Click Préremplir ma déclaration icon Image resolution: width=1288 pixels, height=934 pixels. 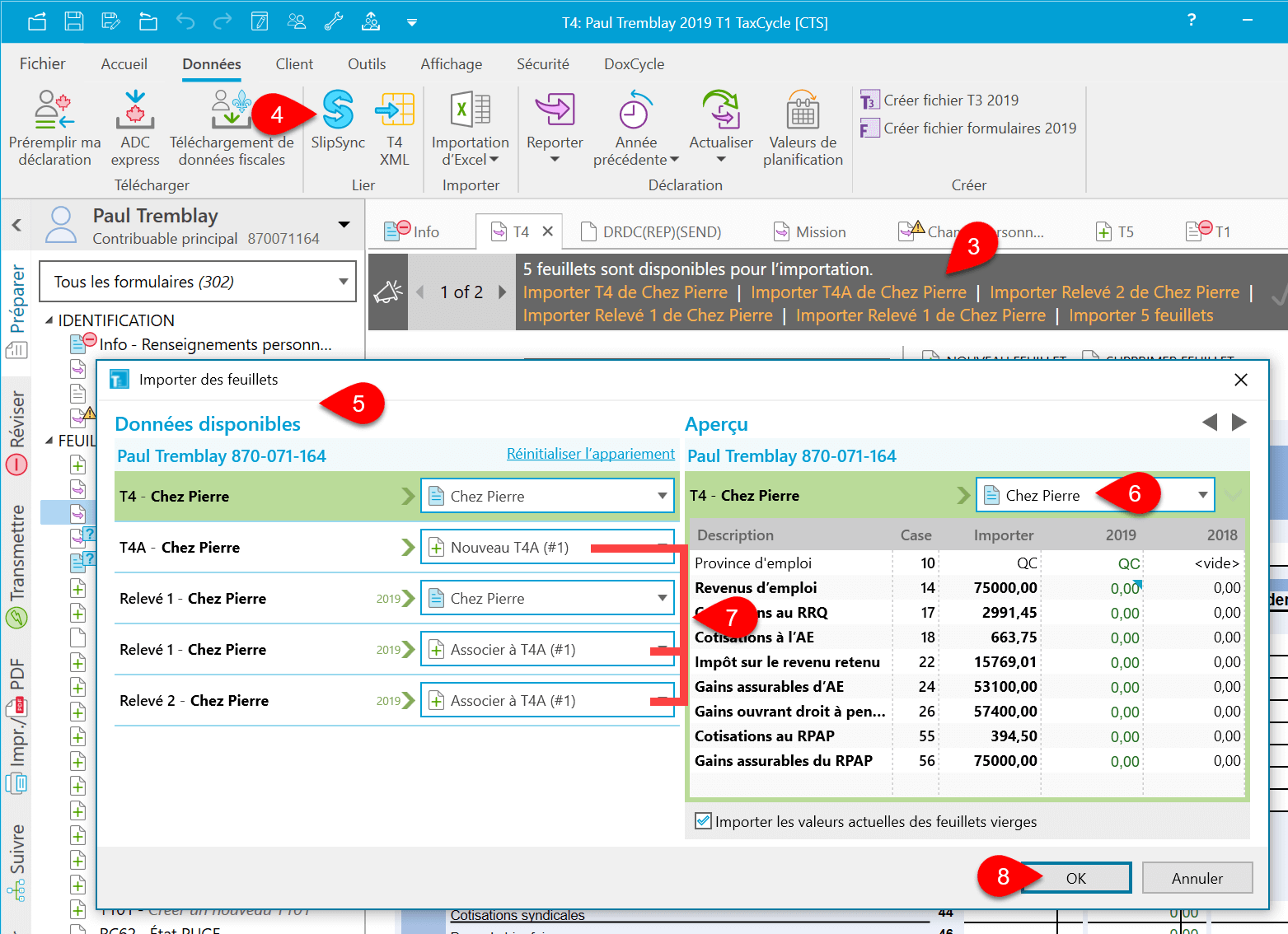pyautogui.click(x=54, y=111)
